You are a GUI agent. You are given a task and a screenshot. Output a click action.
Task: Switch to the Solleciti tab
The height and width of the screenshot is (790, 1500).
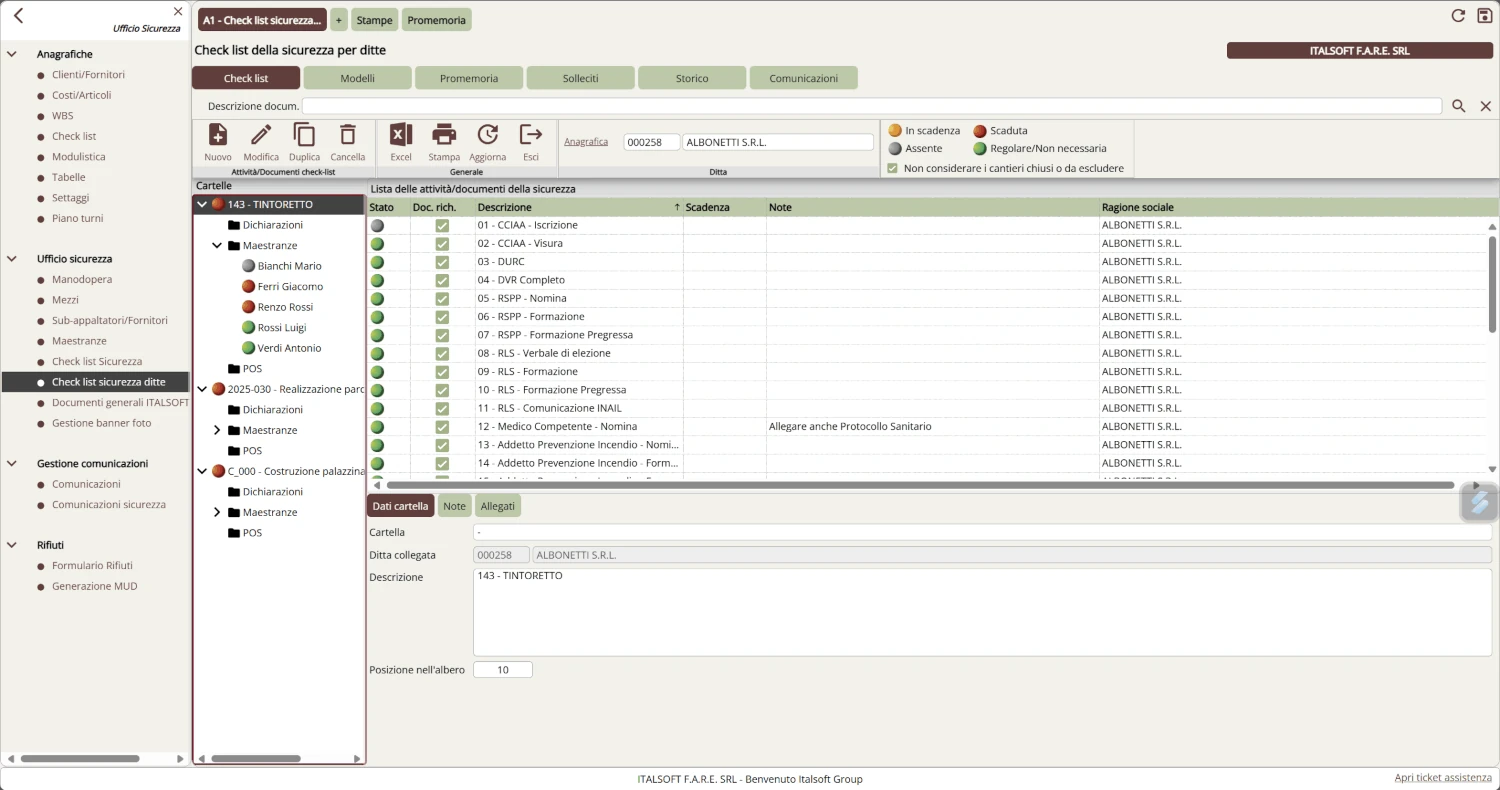coord(580,78)
